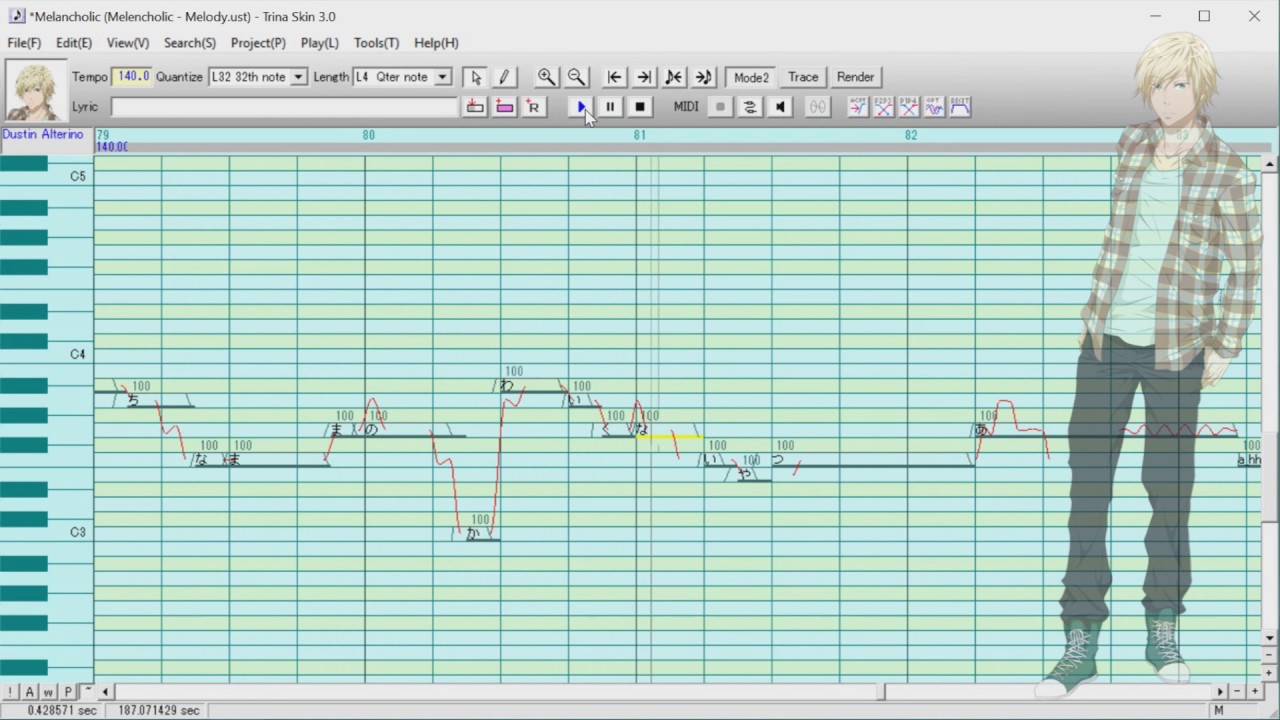Click the first envelope preset icon
This screenshot has width=1280, height=720.
[858, 107]
